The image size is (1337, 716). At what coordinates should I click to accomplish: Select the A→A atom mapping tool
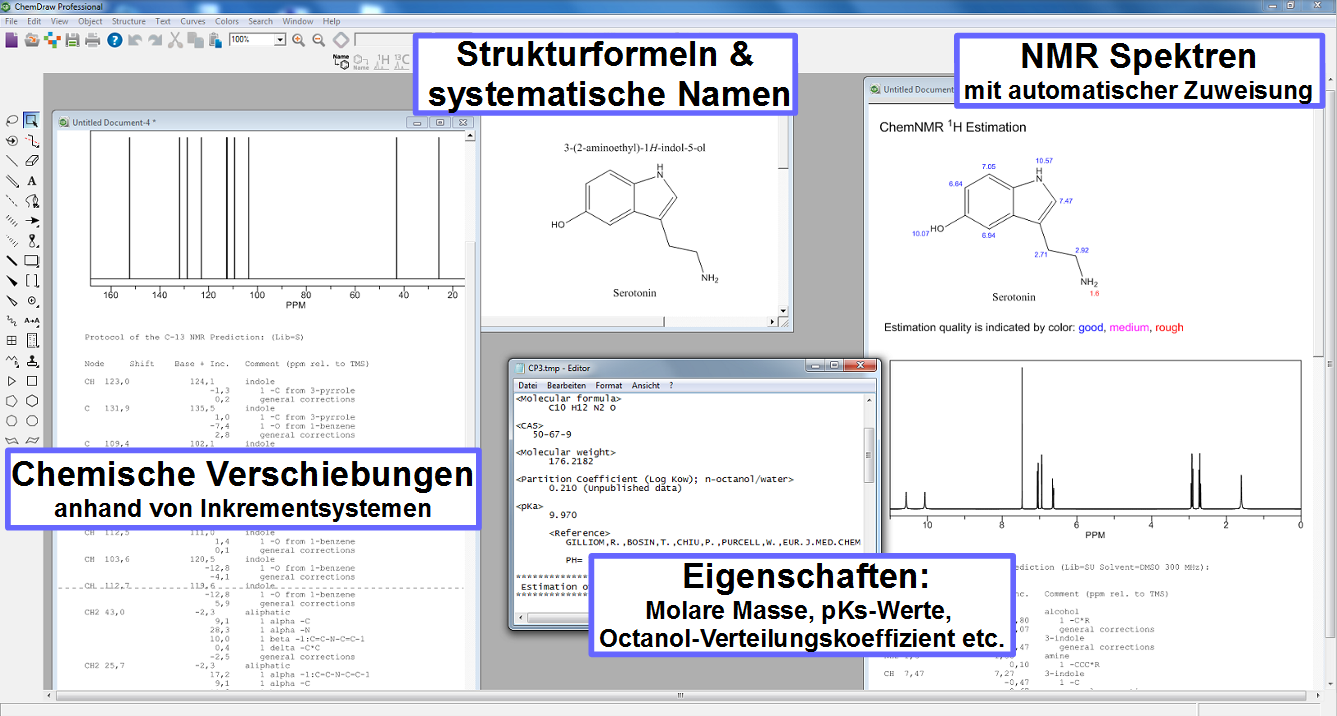coord(32,321)
